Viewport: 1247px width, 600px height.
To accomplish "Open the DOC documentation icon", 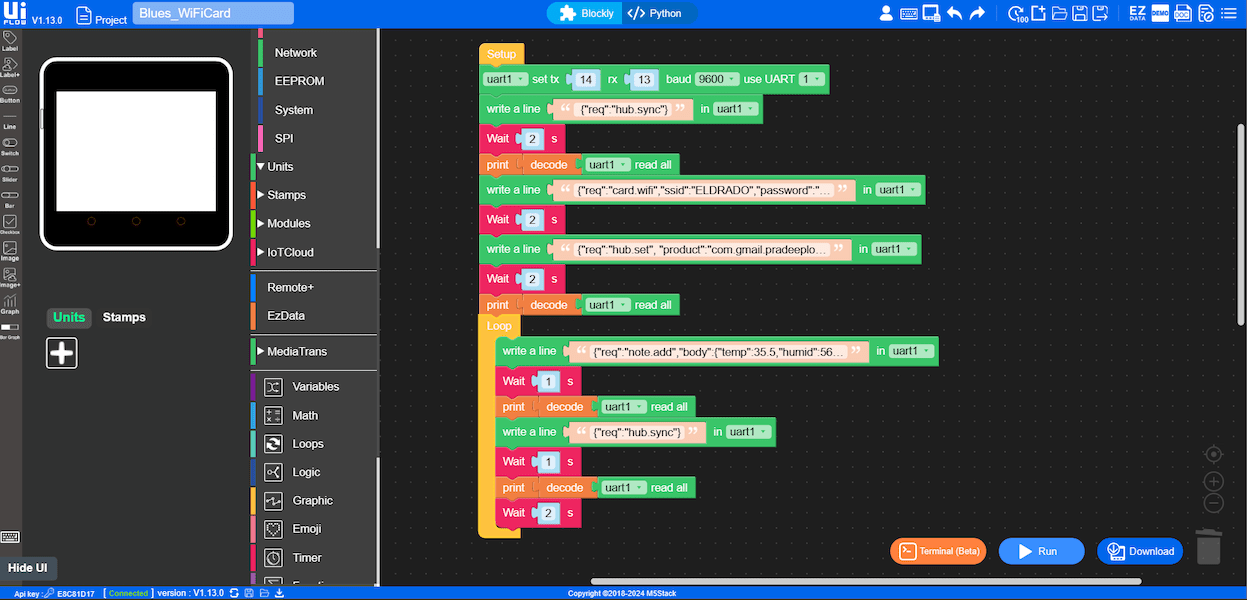I will pos(1182,14).
